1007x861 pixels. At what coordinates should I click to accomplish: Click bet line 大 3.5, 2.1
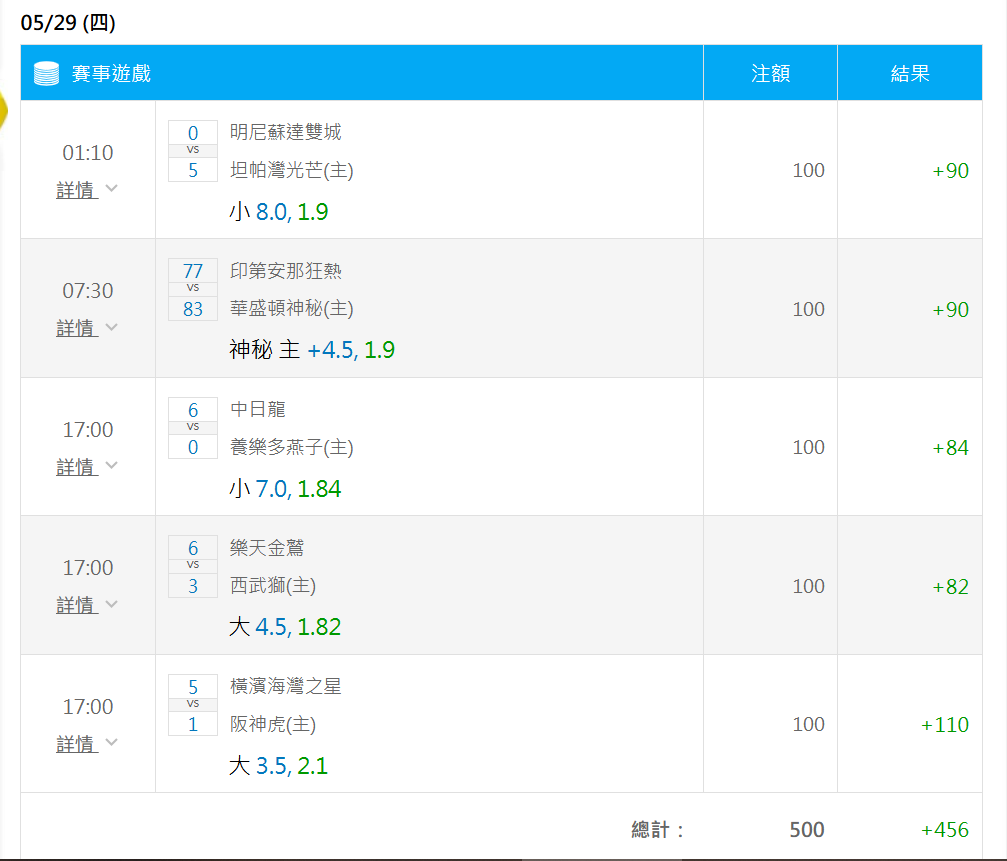click(278, 765)
